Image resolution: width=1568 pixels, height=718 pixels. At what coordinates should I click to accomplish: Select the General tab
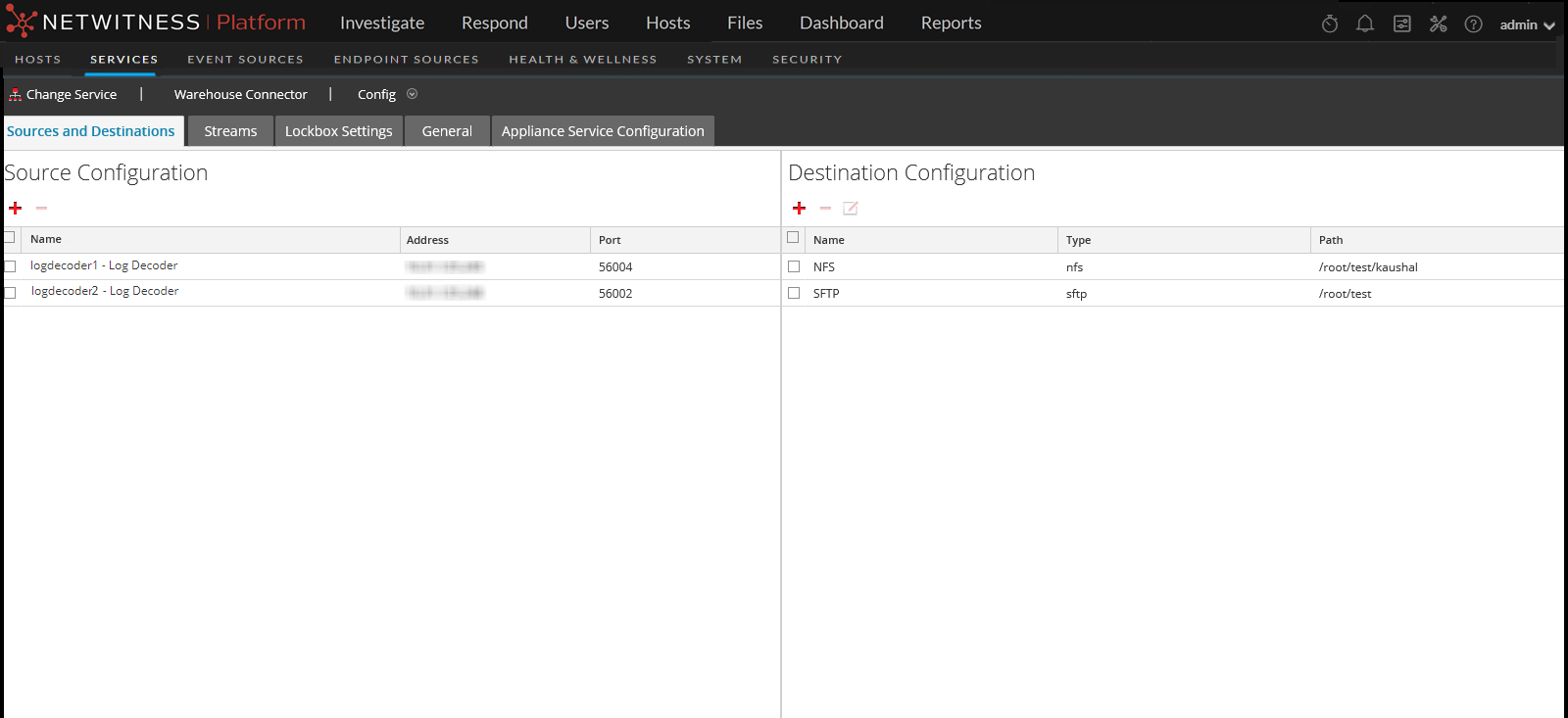click(447, 131)
